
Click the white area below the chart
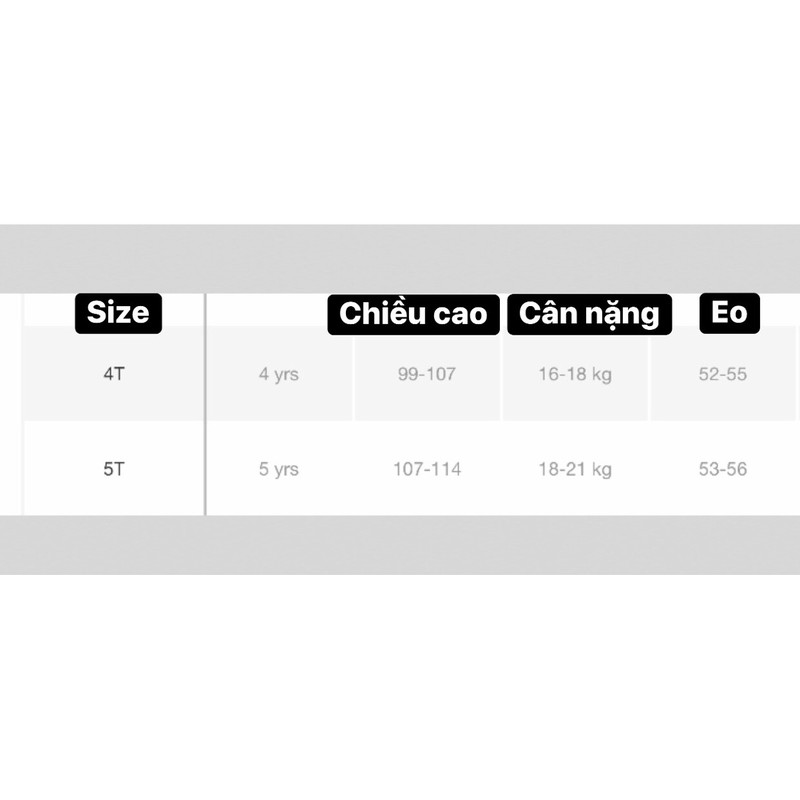click(x=400, y=690)
